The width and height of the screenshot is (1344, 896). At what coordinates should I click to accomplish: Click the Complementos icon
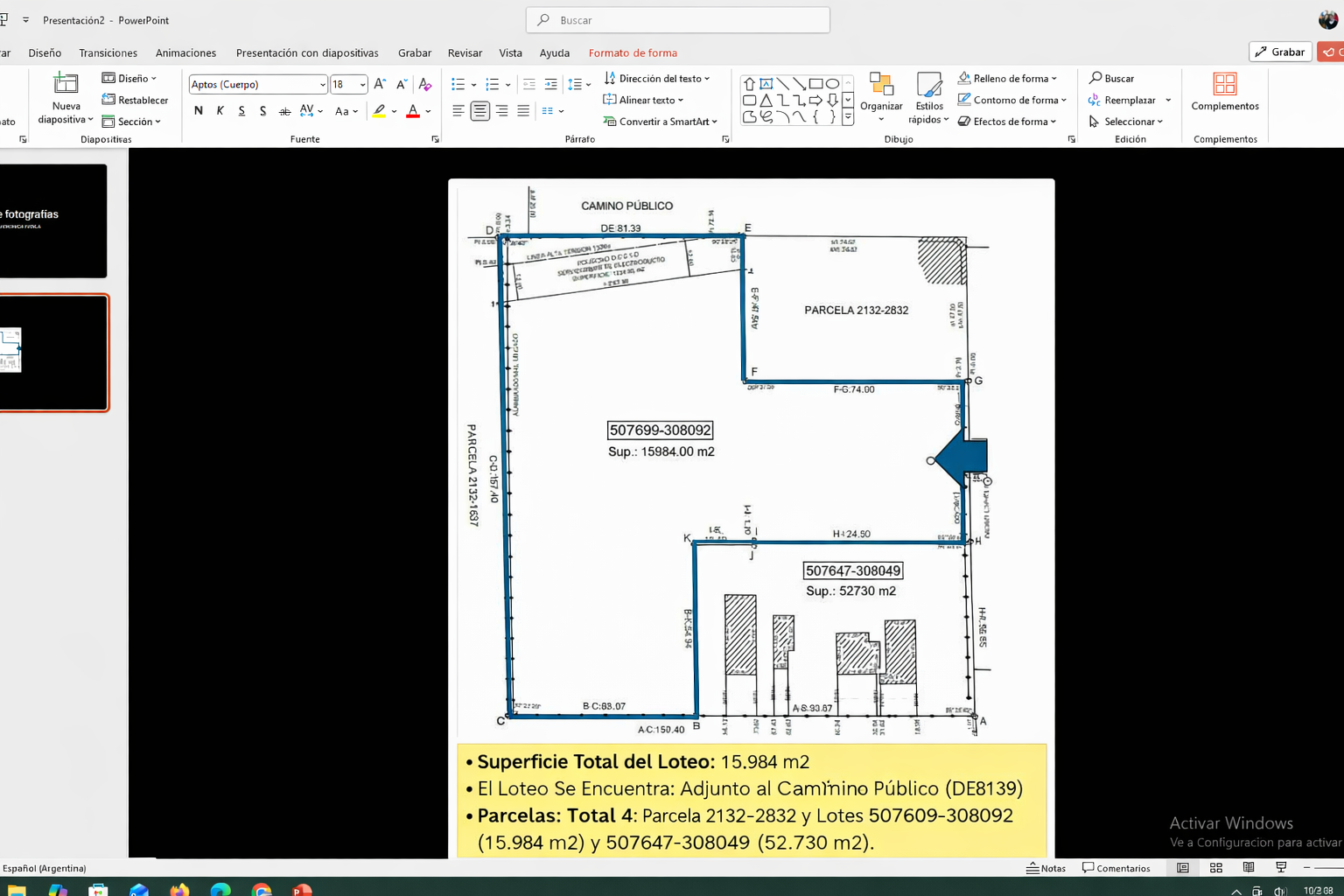[1224, 85]
